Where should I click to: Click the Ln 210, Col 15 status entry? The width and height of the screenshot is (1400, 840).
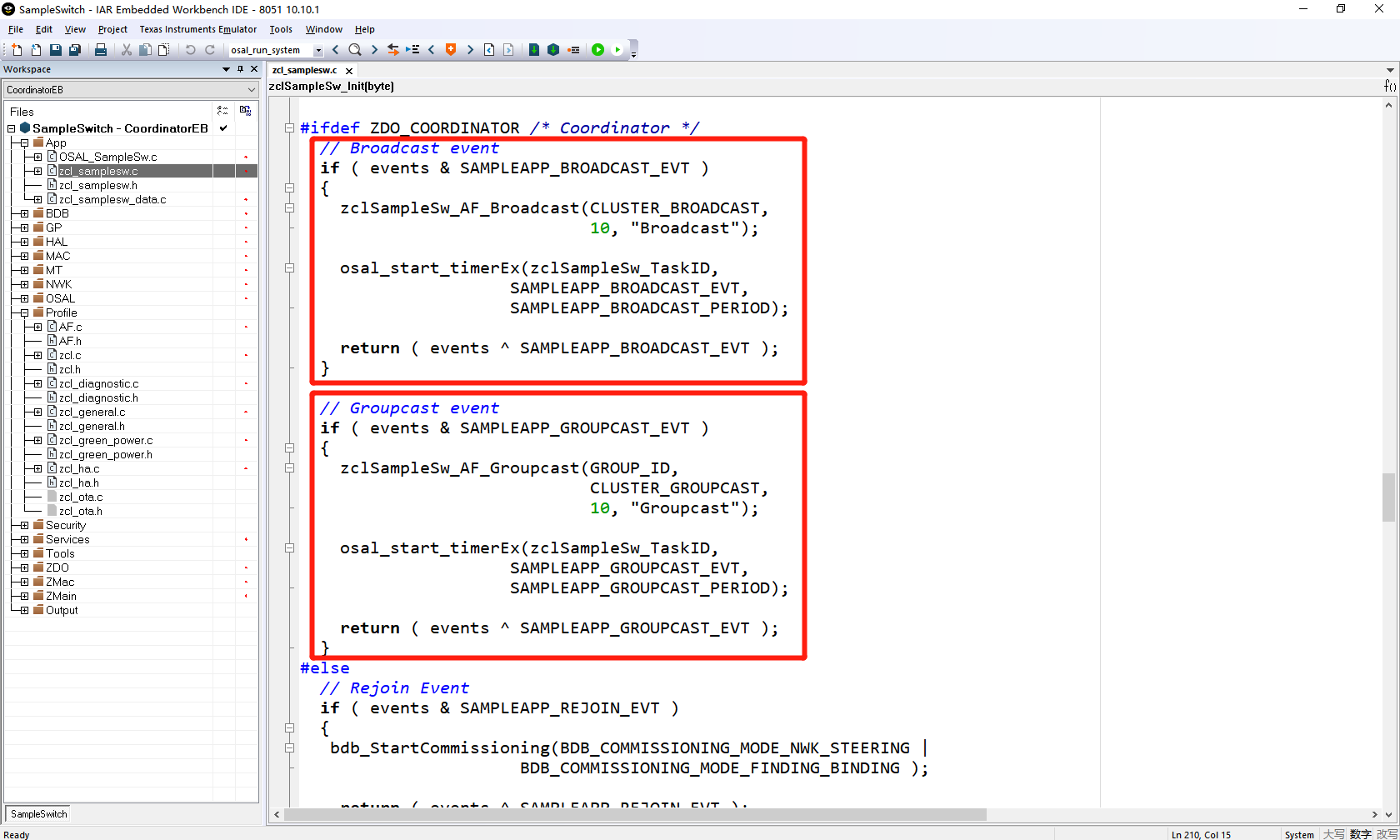[1201, 834]
